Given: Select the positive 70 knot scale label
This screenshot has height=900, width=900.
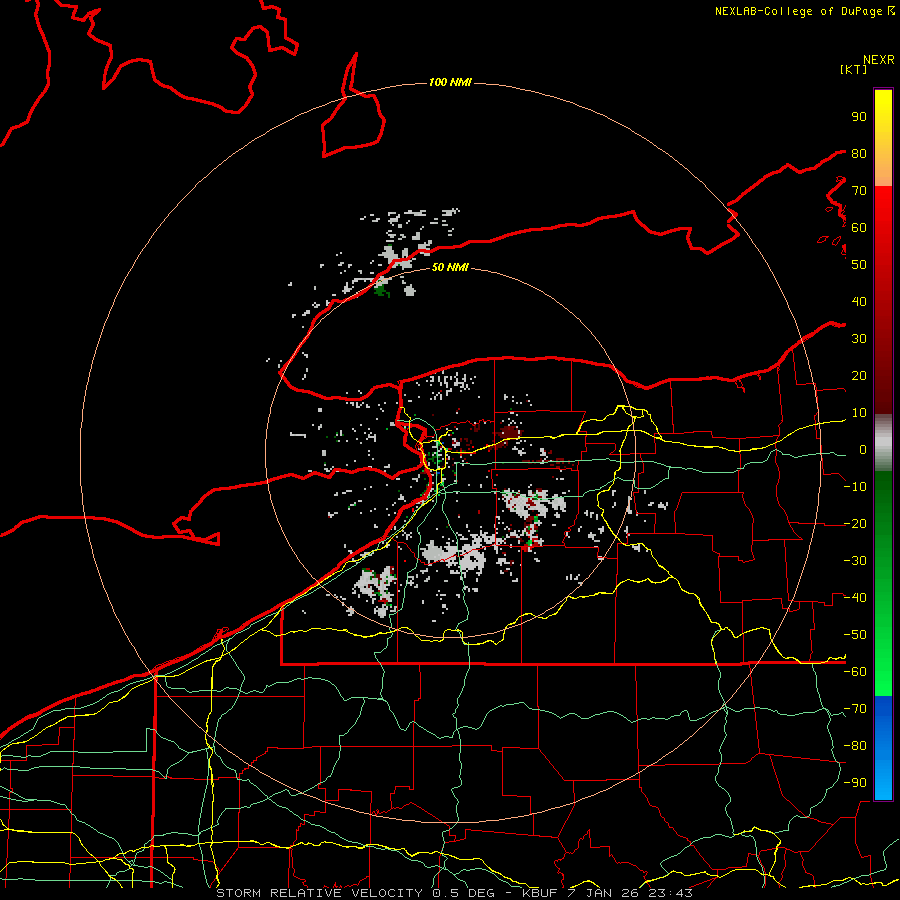Looking at the screenshot, I should tap(859, 191).
